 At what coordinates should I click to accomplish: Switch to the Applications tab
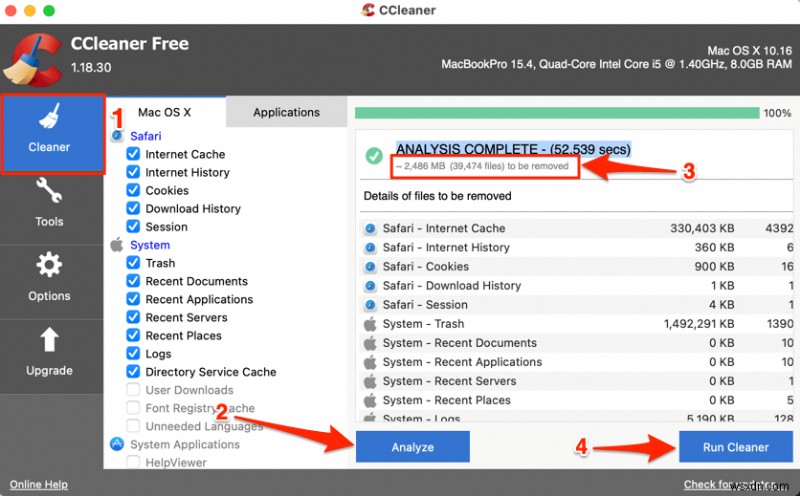[286, 112]
